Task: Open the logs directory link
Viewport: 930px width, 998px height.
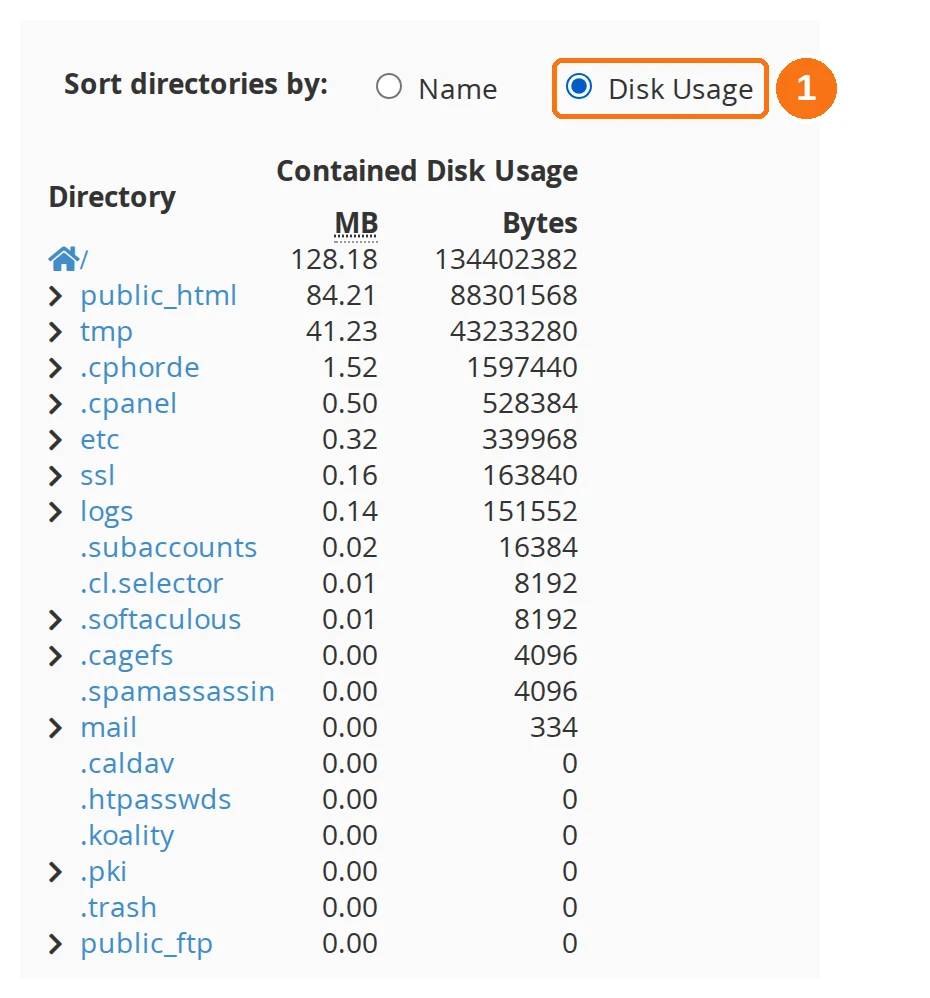Action: tap(106, 512)
